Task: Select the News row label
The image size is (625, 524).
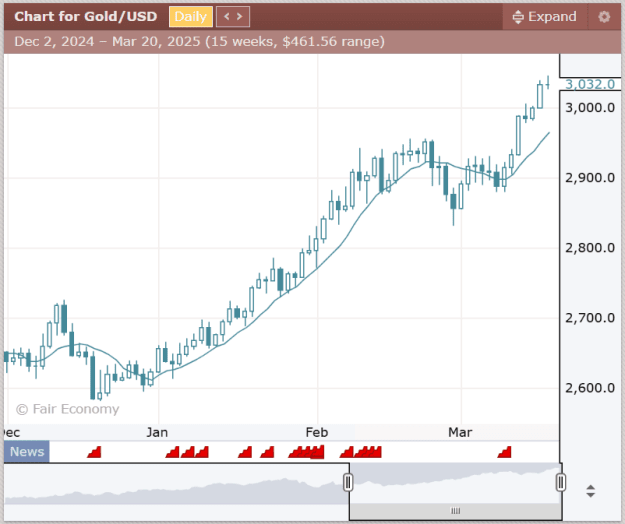Action: coord(27,451)
